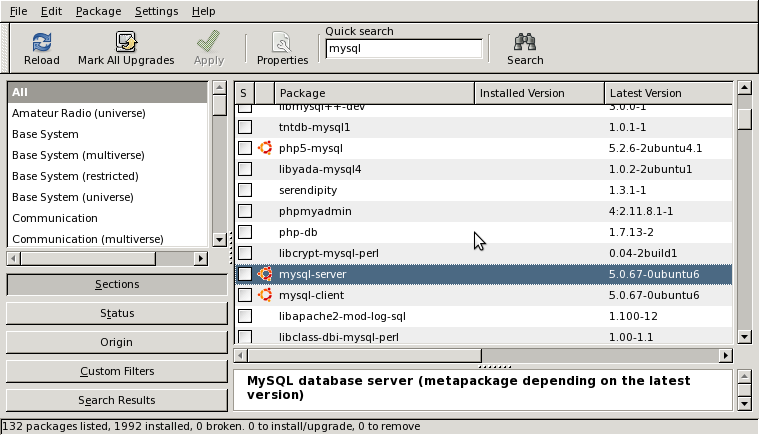Click the Apply checkmark icon

click(x=208, y=42)
